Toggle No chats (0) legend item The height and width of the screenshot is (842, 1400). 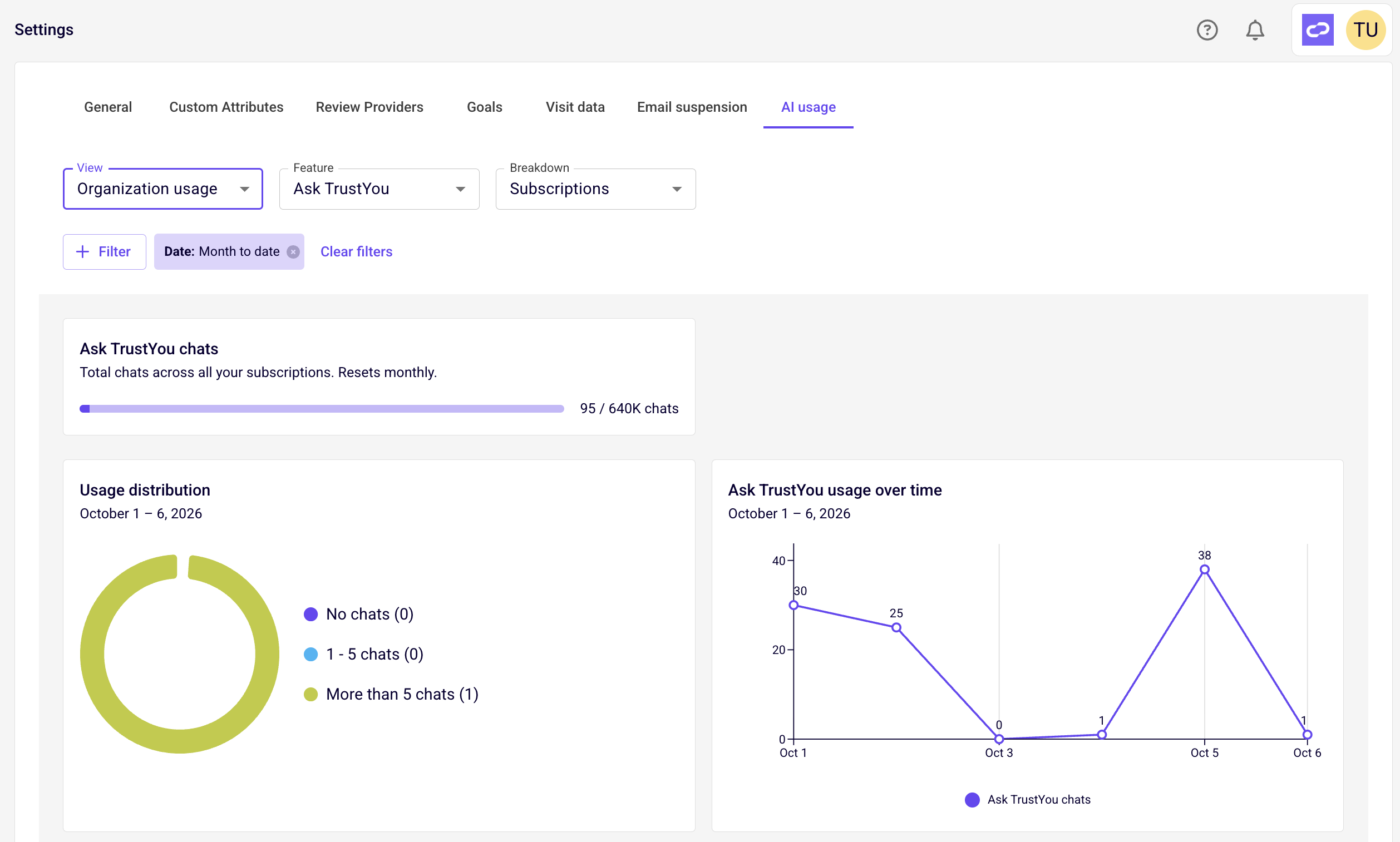[x=359, y=615]
